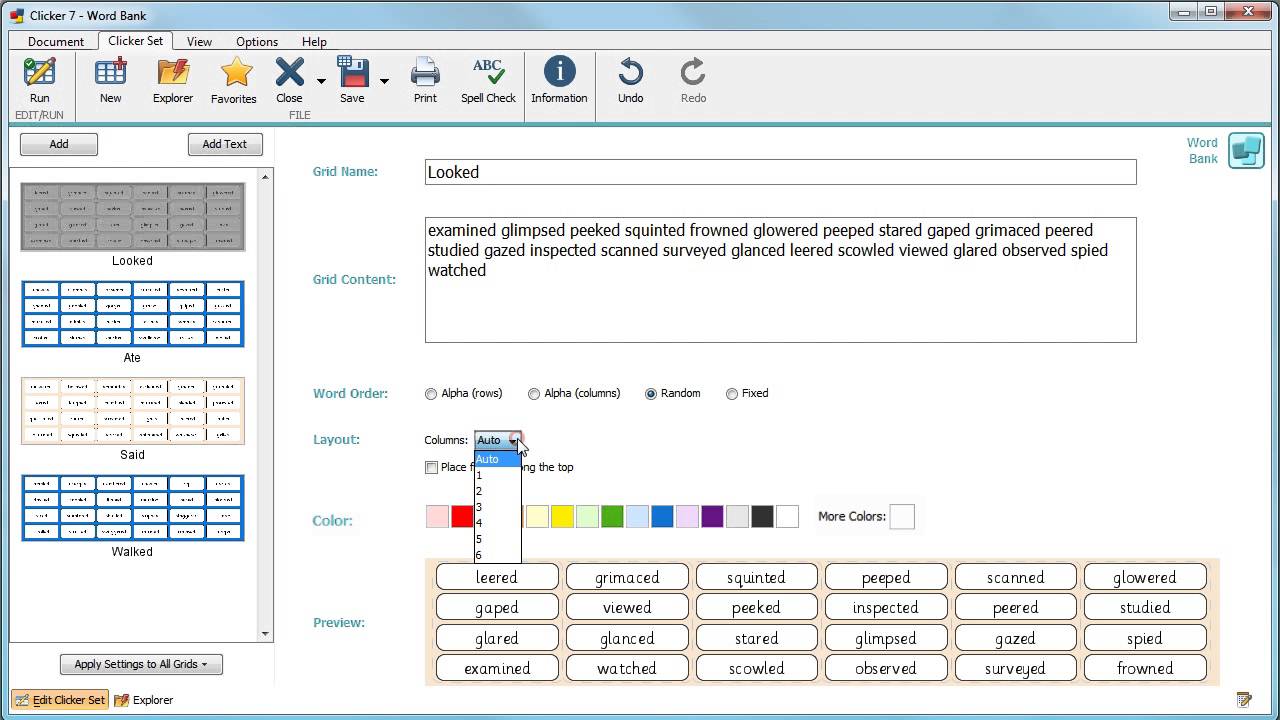Switch to the Clicker Set tab
Viewport: 1280px width, 720px height.
click(x=136, y=41)
